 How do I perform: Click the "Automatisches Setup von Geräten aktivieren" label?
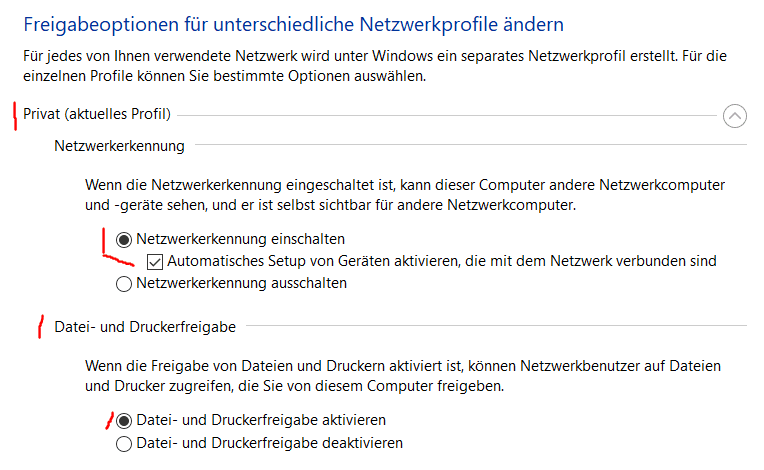[442, 262]
